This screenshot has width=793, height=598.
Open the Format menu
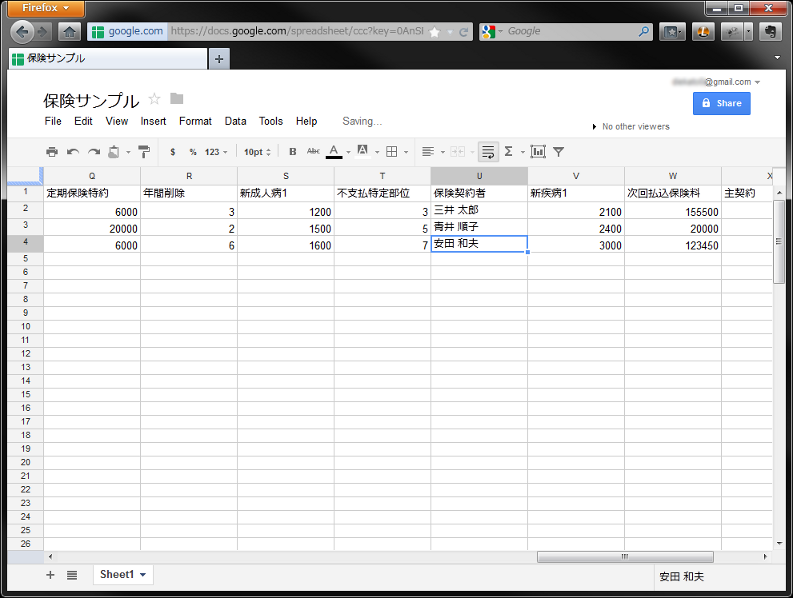(x=195, y=121)
